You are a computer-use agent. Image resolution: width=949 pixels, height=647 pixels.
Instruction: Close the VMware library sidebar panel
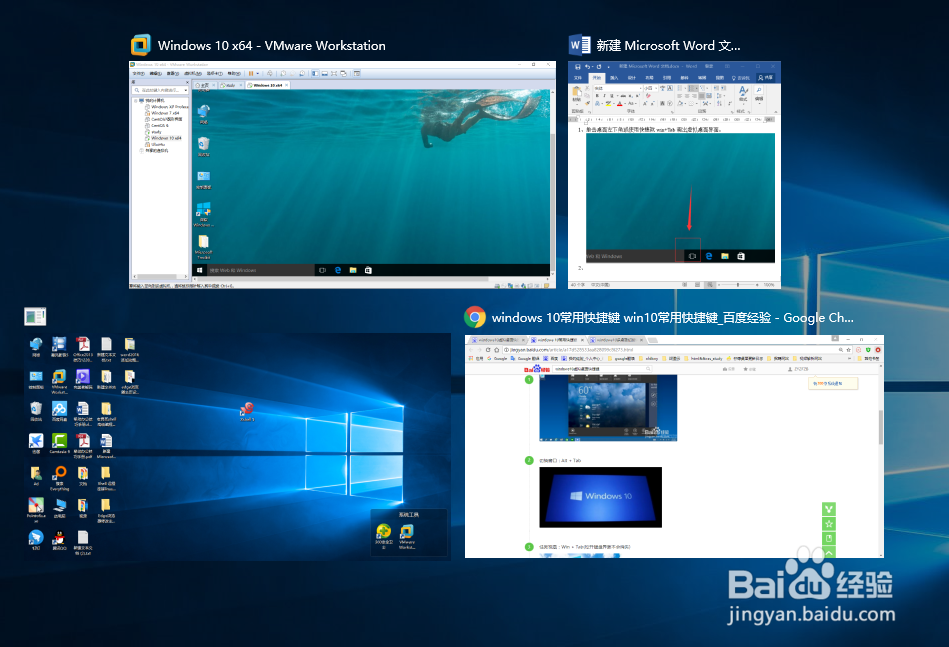coord(187,82)
